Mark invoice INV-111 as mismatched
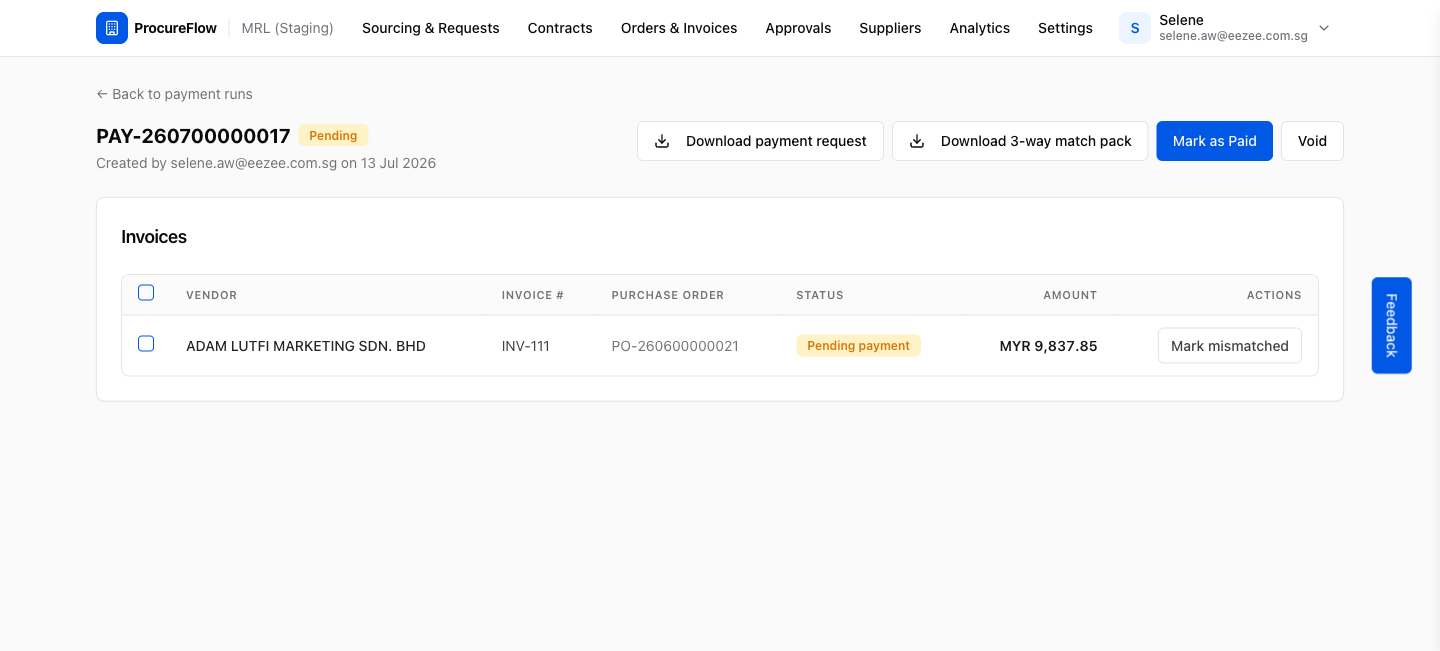 pos(1230,346)
